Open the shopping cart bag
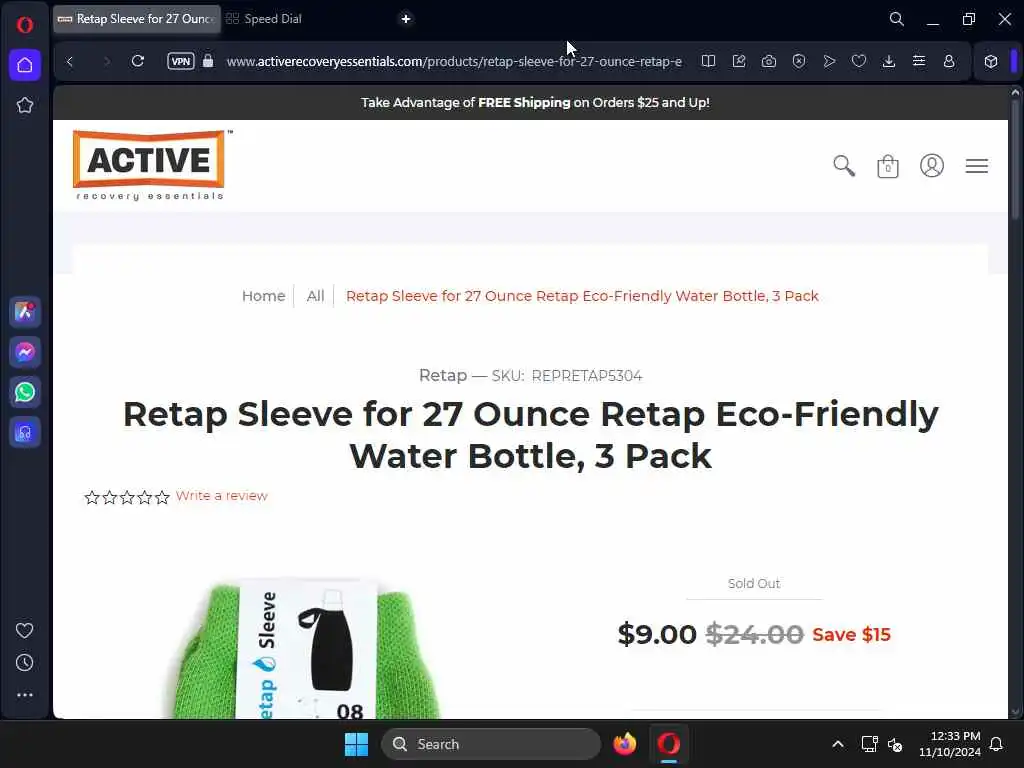The image size is (1024, 768). (888, 167)
